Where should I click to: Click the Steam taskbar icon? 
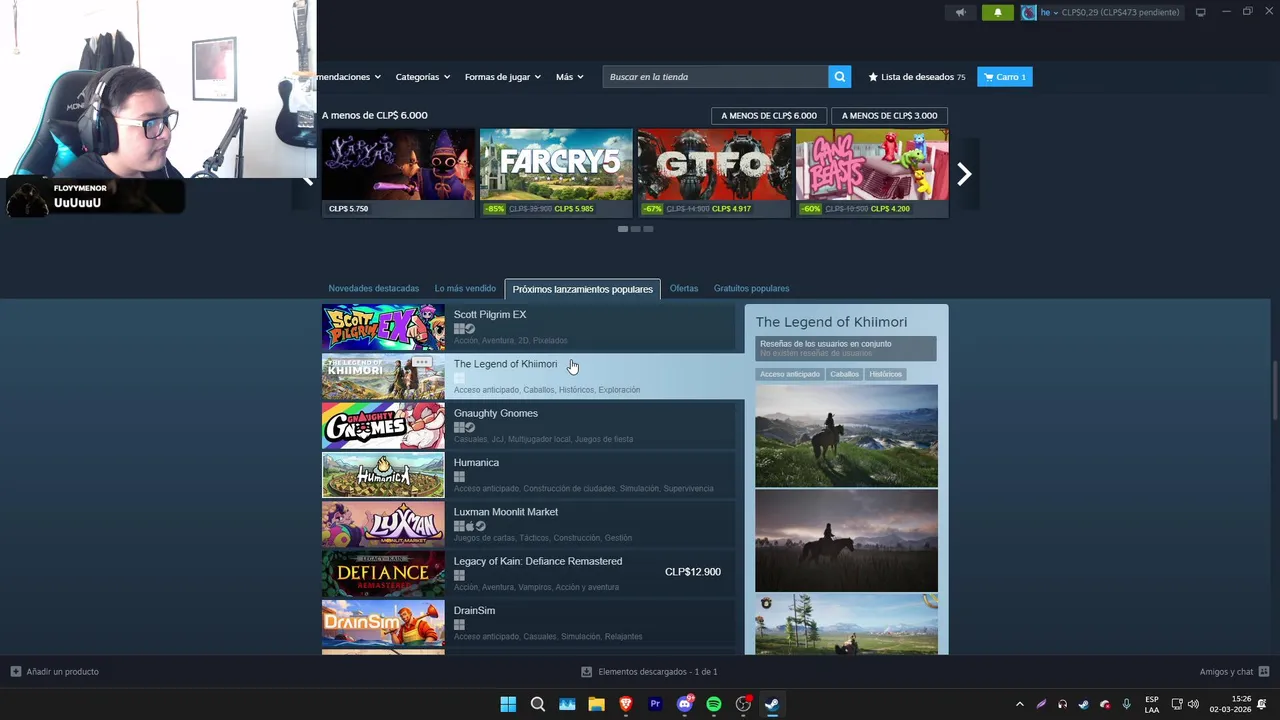[x=772, y=704]
